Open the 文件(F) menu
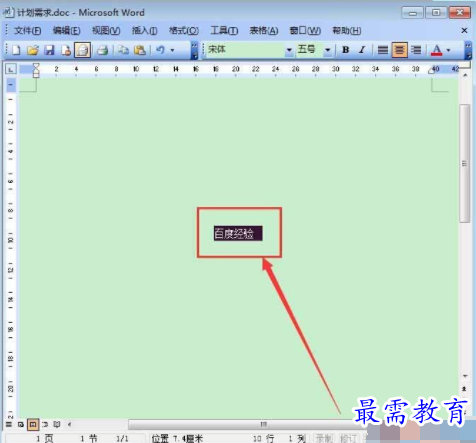 (x=28, y=31)
